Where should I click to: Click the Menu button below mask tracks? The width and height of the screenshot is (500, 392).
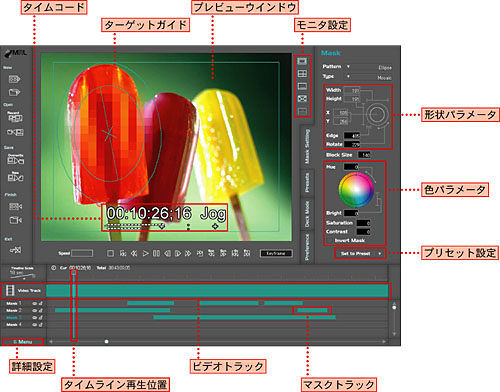(x=23, y=342)
